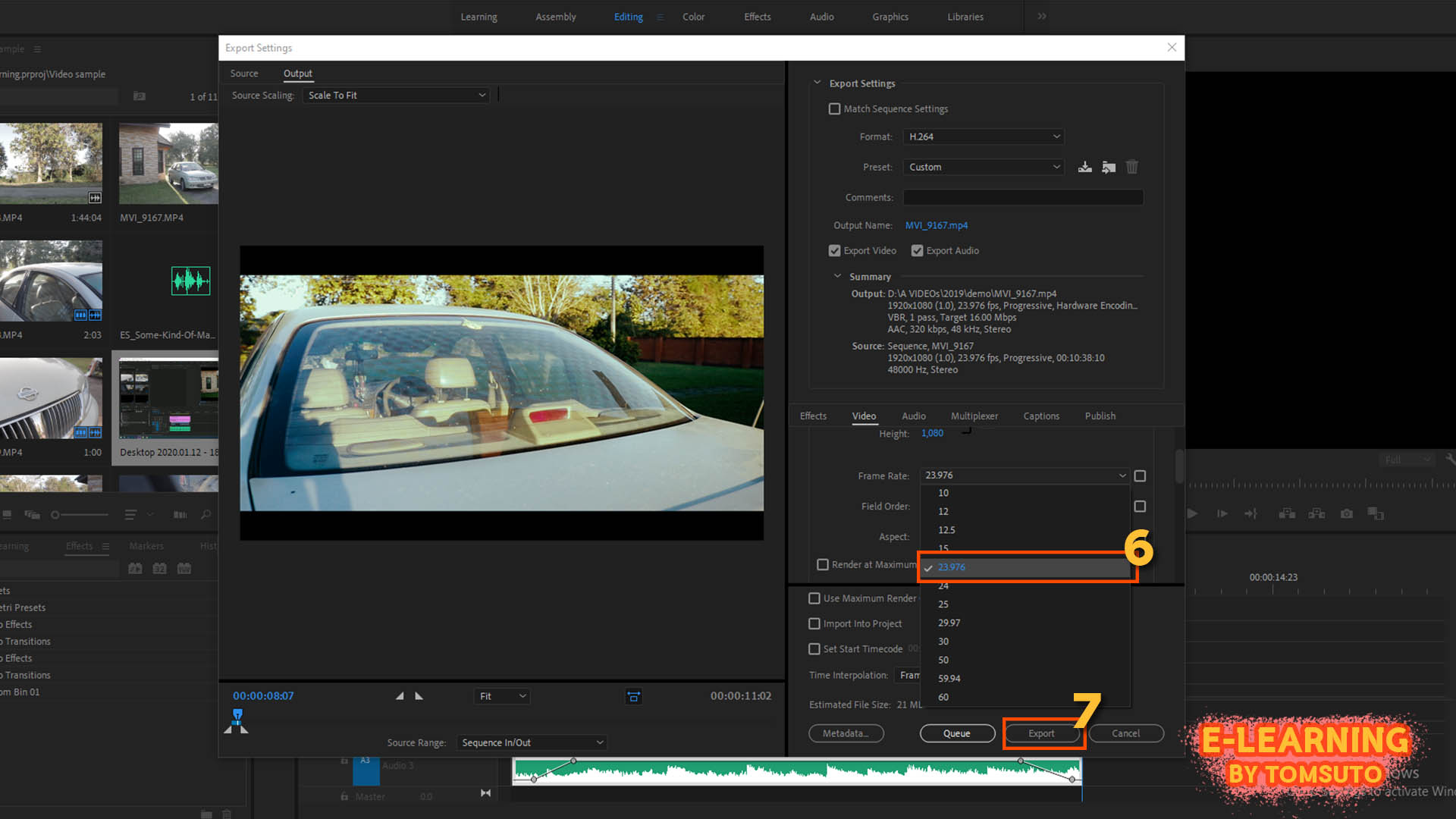Check Import Into Project option

coord(814,624)
